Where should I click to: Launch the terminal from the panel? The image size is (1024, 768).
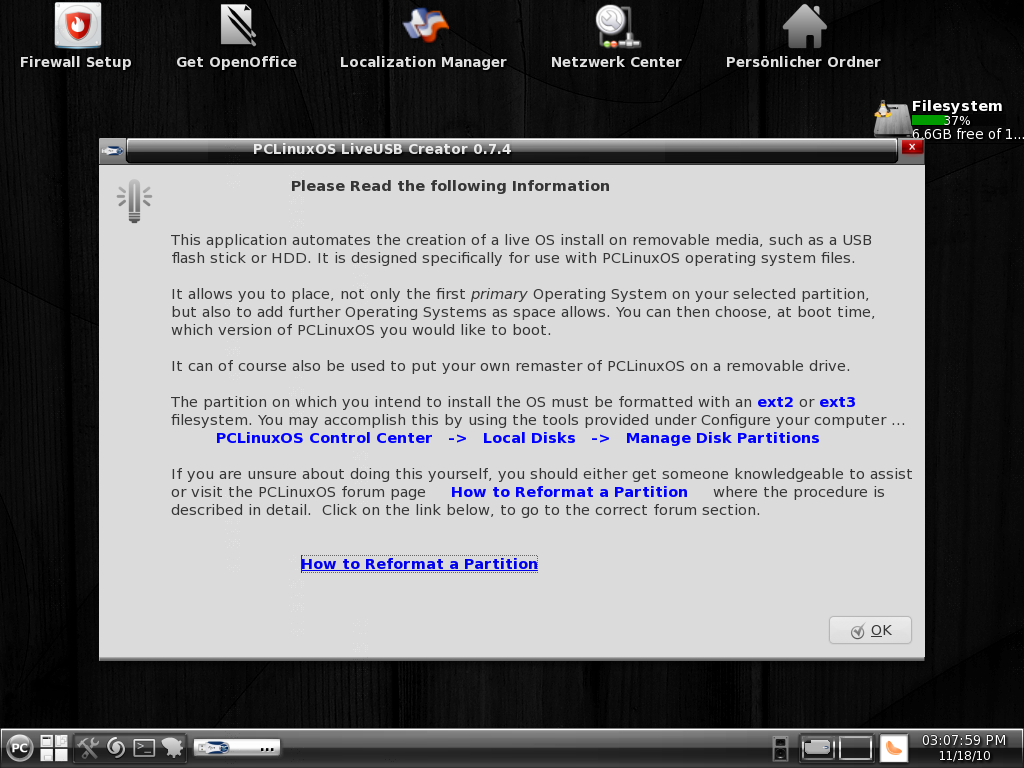tap(144, 747)
